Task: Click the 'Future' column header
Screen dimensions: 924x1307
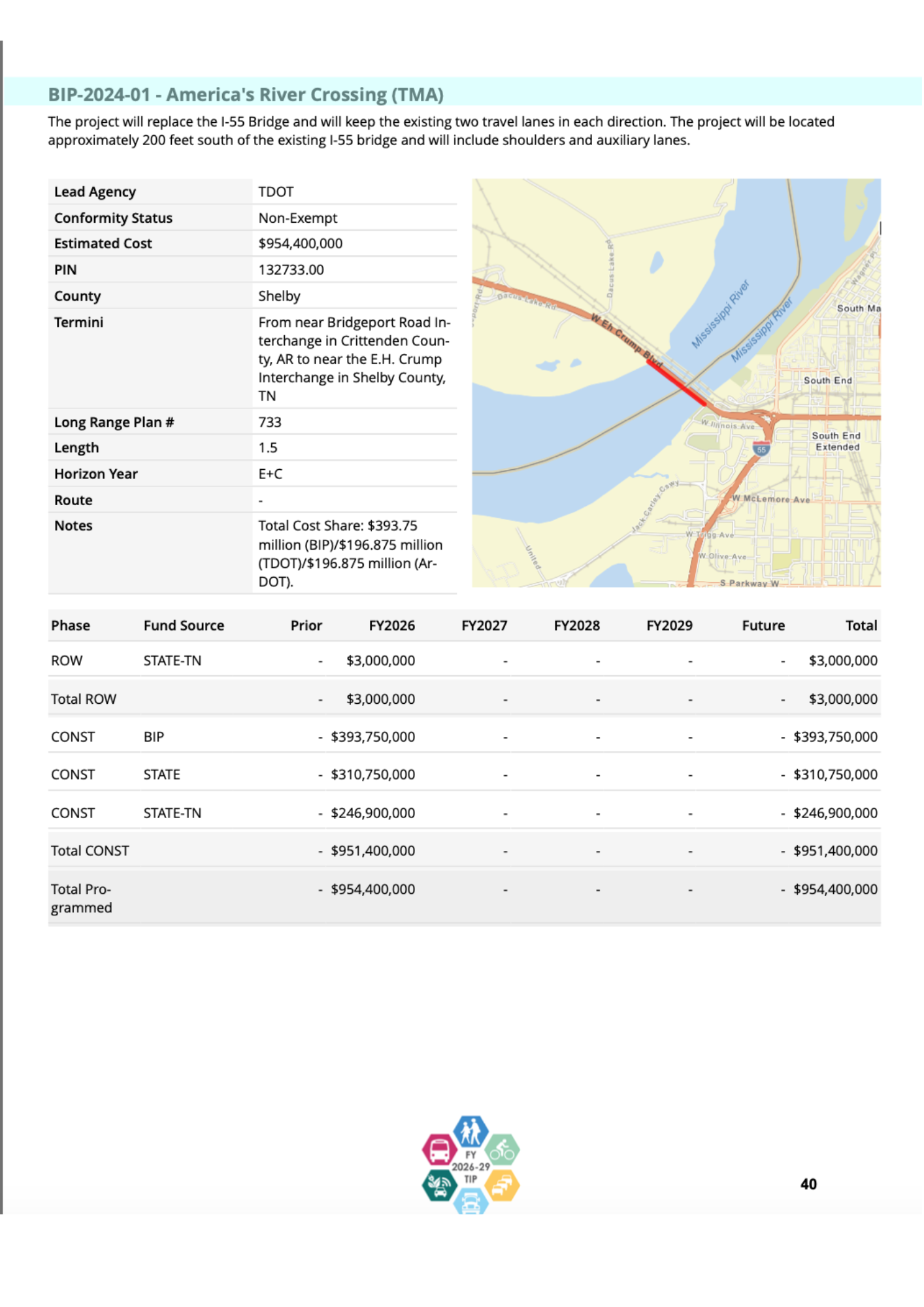Action: tap(763, 625)
